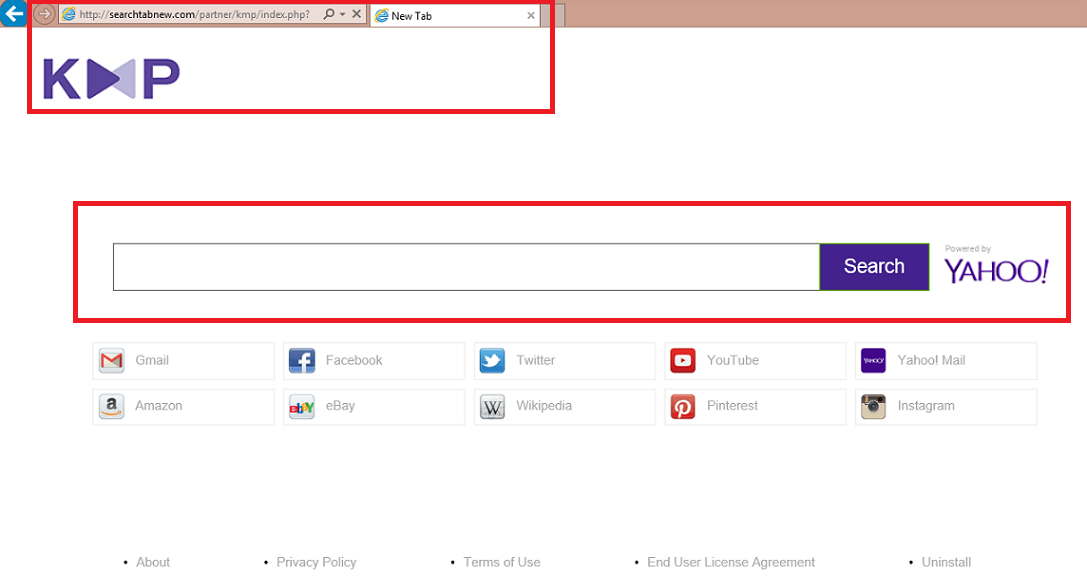The width and height of the screenshot is (1087, 576).
Task: Open the Privacy Policy footer link
Action: (x=316, y=562)
